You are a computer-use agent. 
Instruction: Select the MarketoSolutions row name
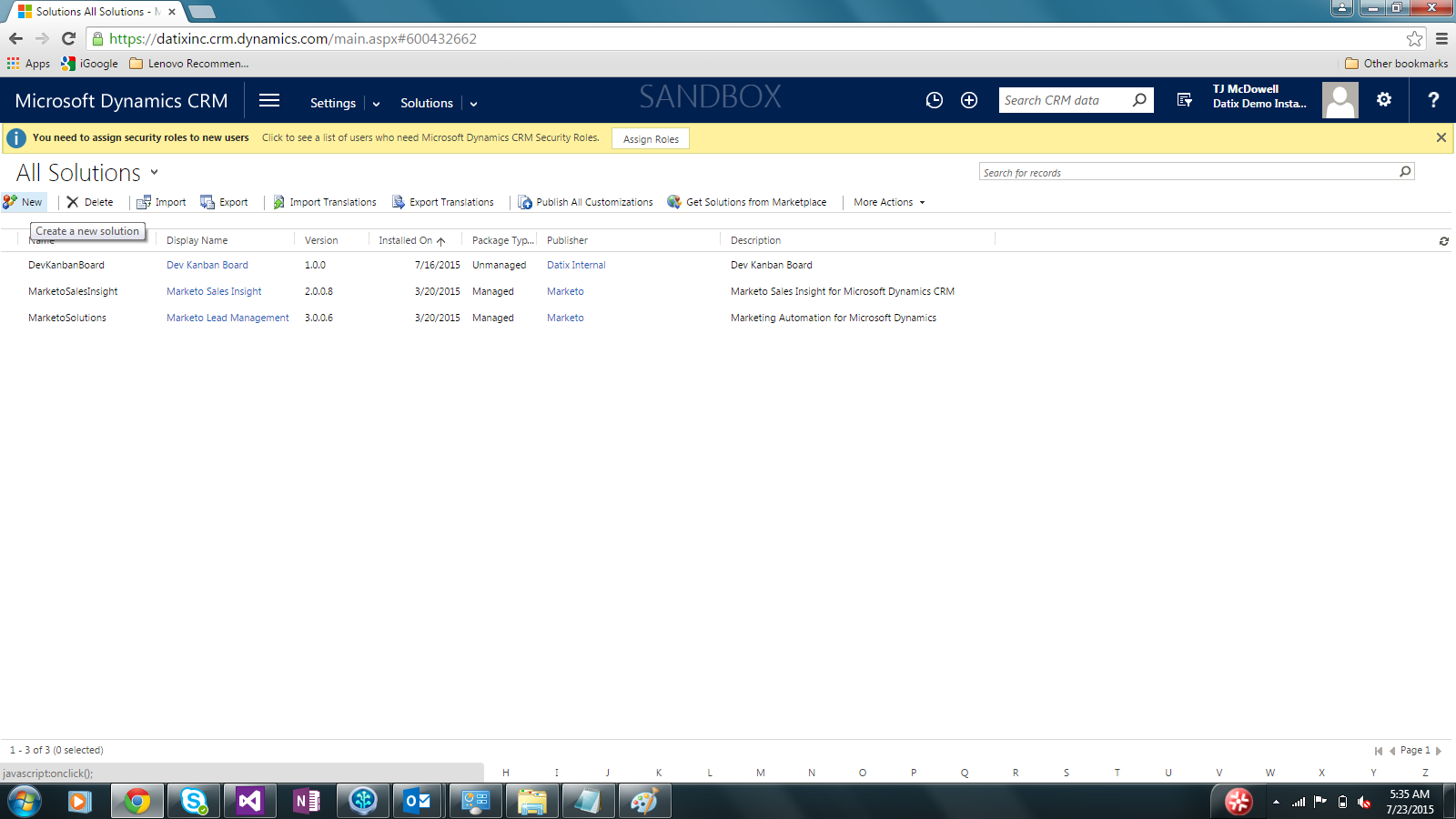point(67,318)
